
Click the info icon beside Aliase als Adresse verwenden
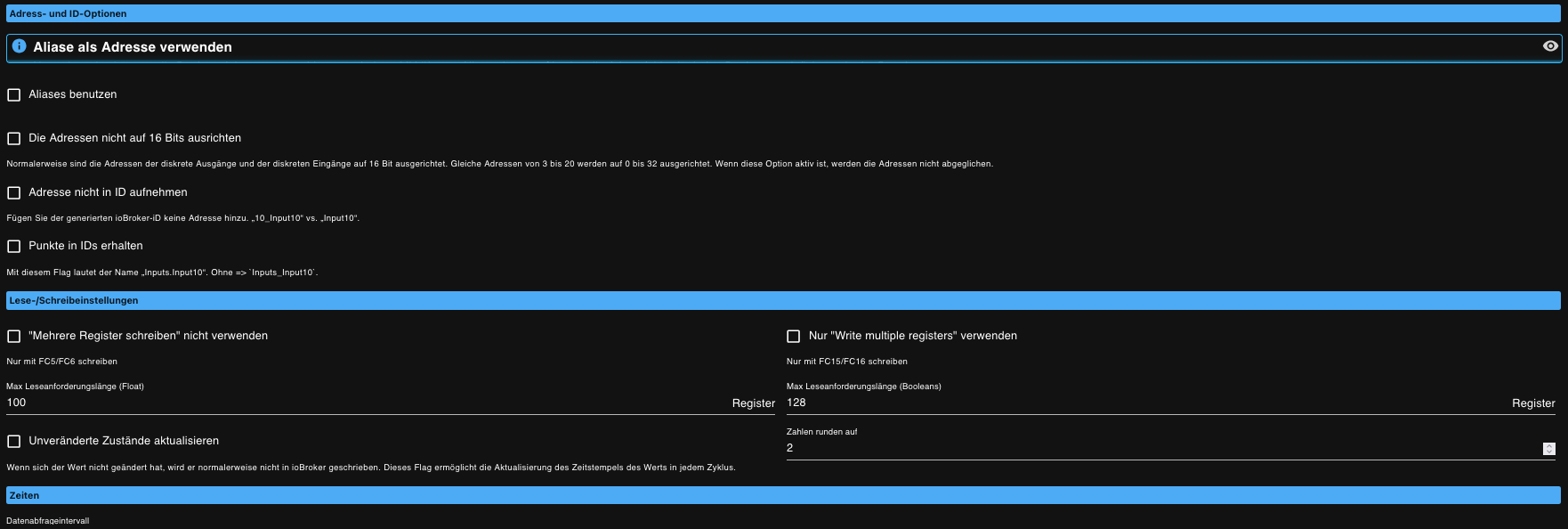point(19,46)
